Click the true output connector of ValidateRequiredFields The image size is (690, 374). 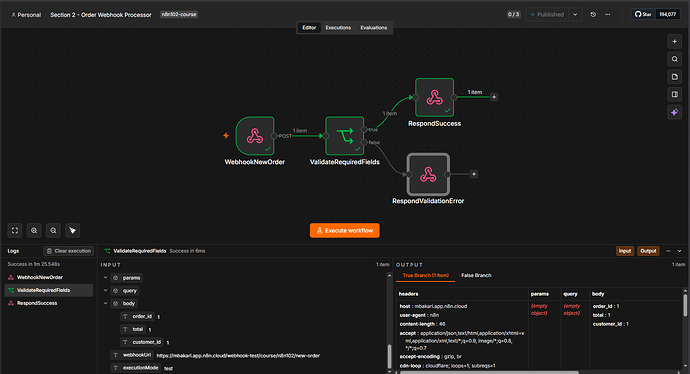point(364,129)
